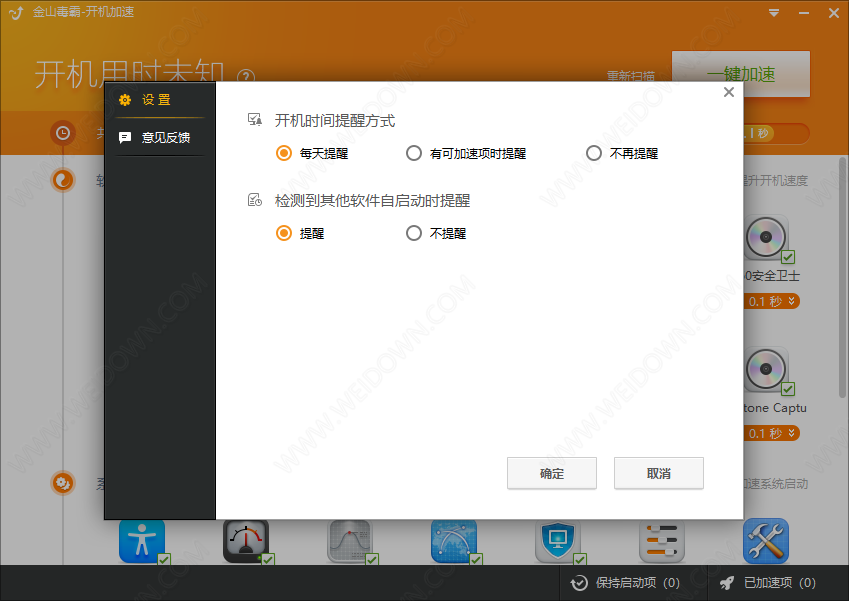Click the feedback chat bubble icon

pyautogui.click(x=125, y=138)
